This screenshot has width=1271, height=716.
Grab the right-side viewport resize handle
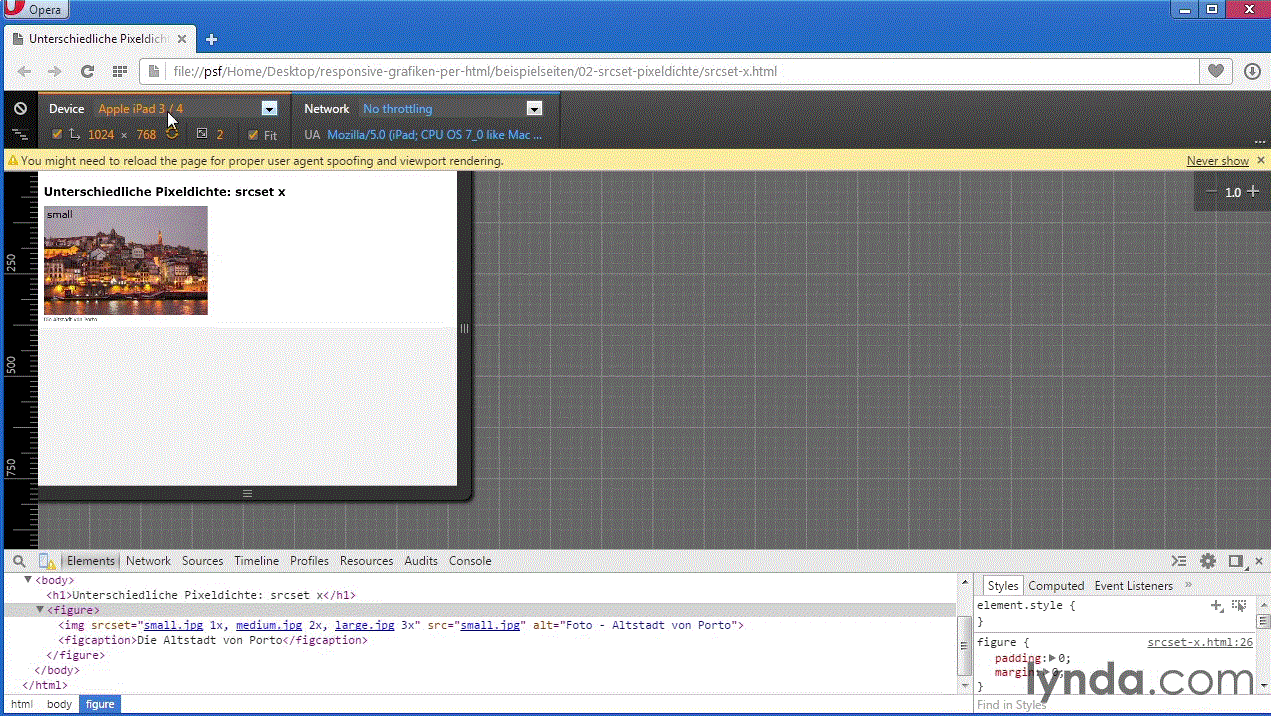coord(464,328)
